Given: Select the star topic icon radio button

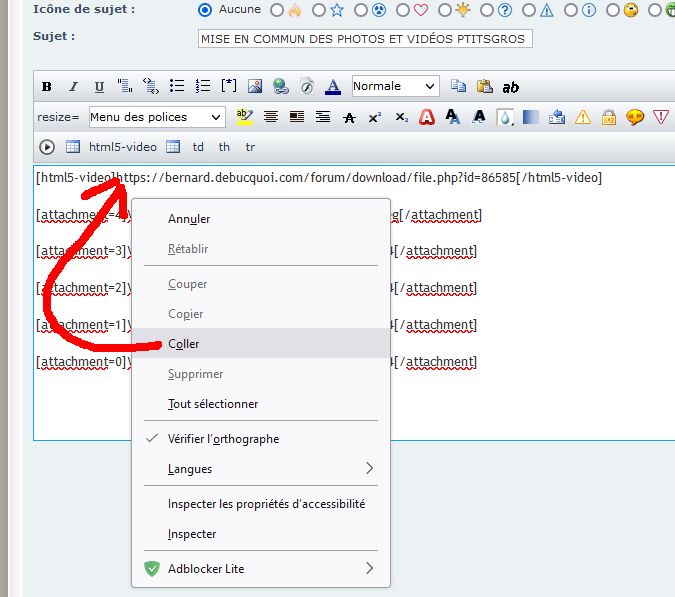Looking at the screenshot, I should click(x=318, y=10).
